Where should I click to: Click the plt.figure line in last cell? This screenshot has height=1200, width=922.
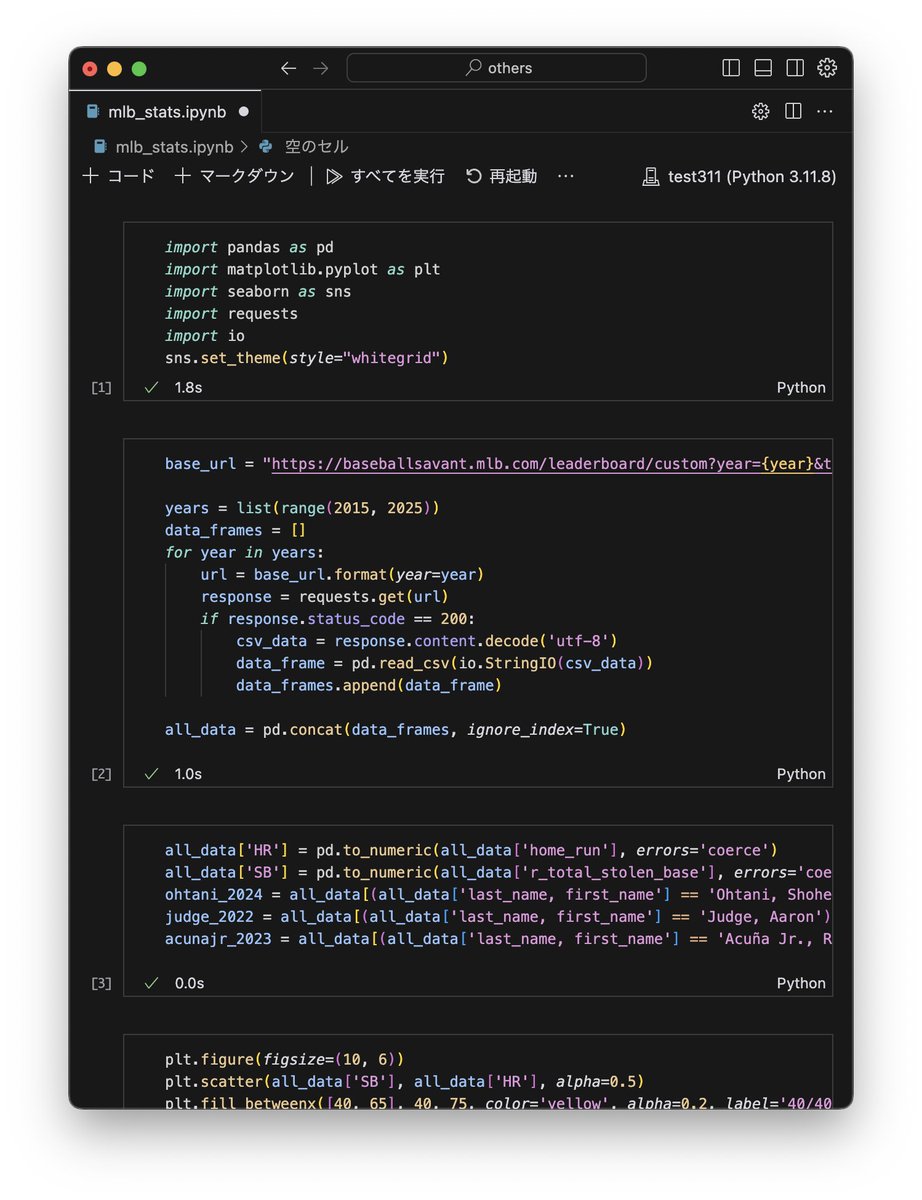tap(284, 1059)
